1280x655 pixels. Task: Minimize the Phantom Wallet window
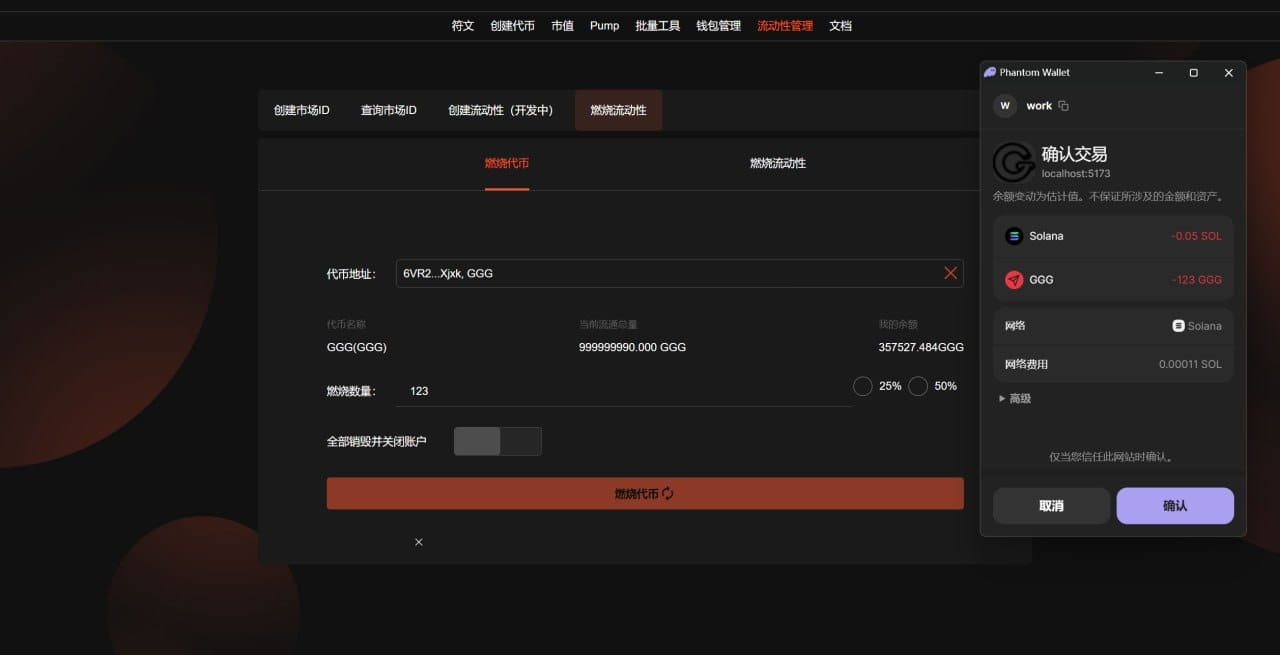[1159, 73]
